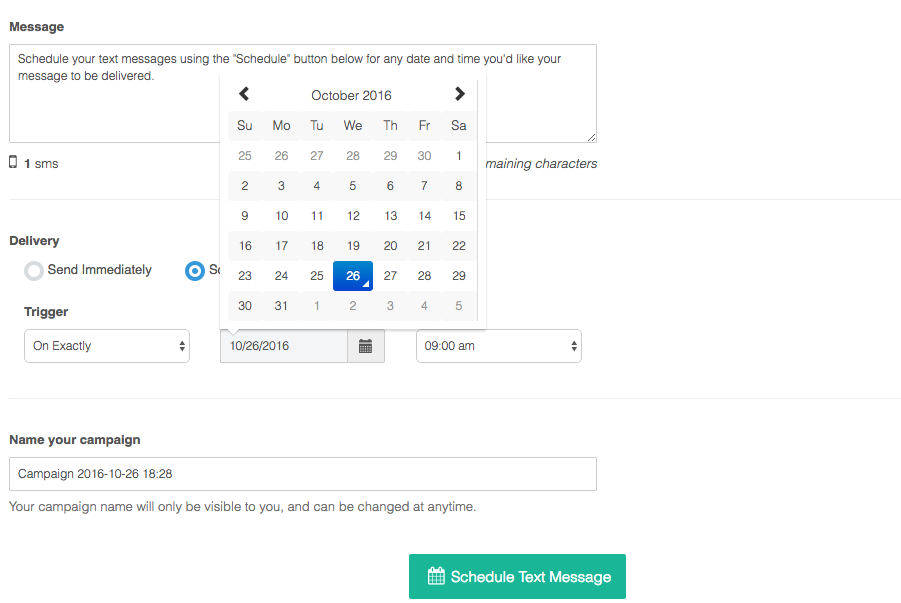
Task: Pick October 21 in the calendar
Action: click(x=424, y=246)
